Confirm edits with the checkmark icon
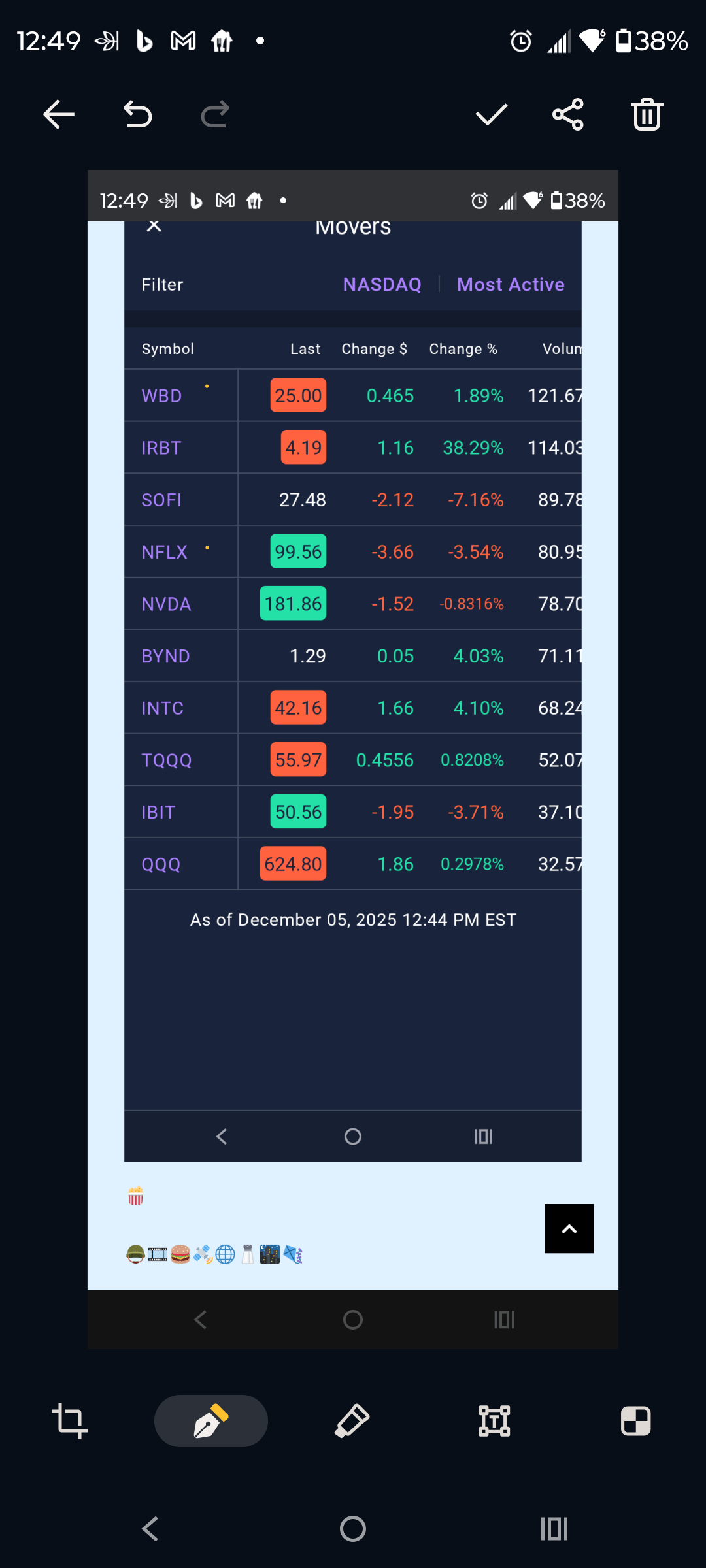The width and height of the screenshot is (706, 1568). click(x=491, y=115)
